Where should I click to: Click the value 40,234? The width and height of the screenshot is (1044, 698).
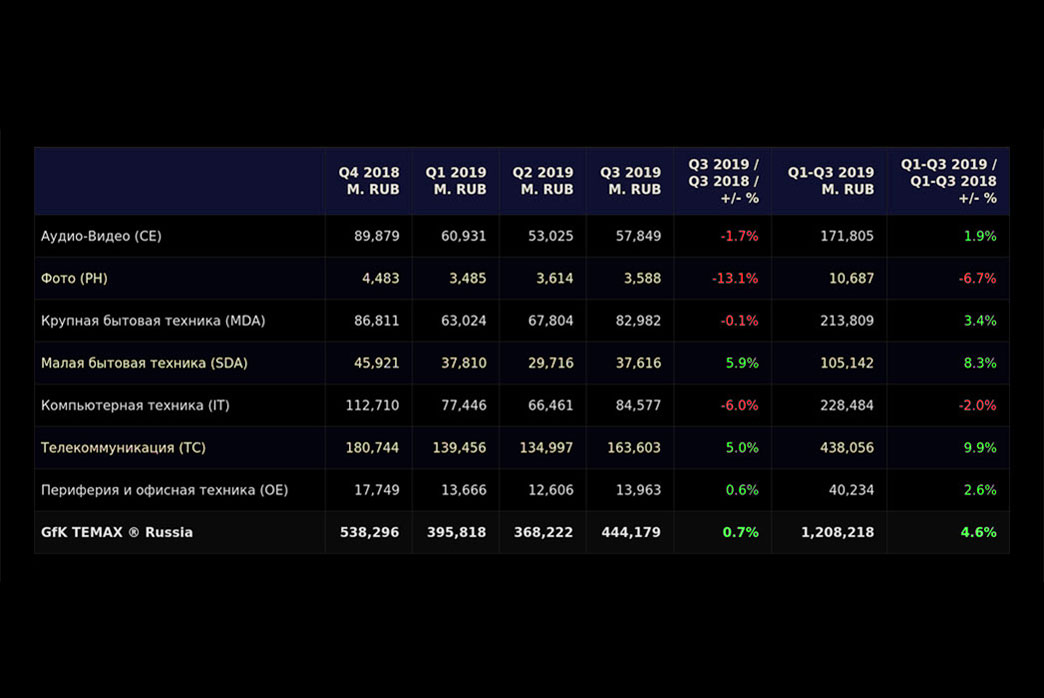852,490
